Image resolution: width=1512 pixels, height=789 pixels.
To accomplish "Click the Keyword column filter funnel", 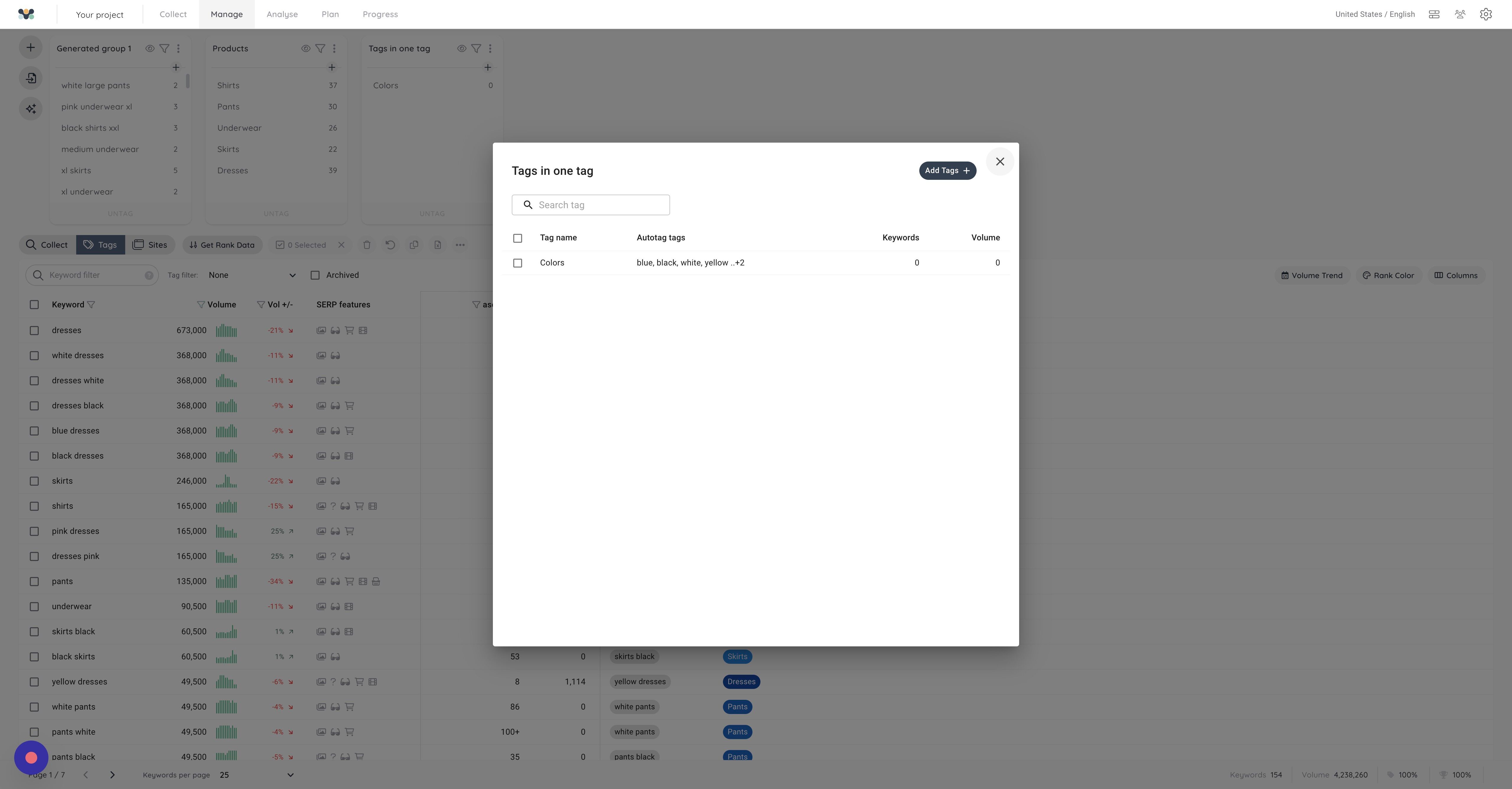I will pos(91,305).
